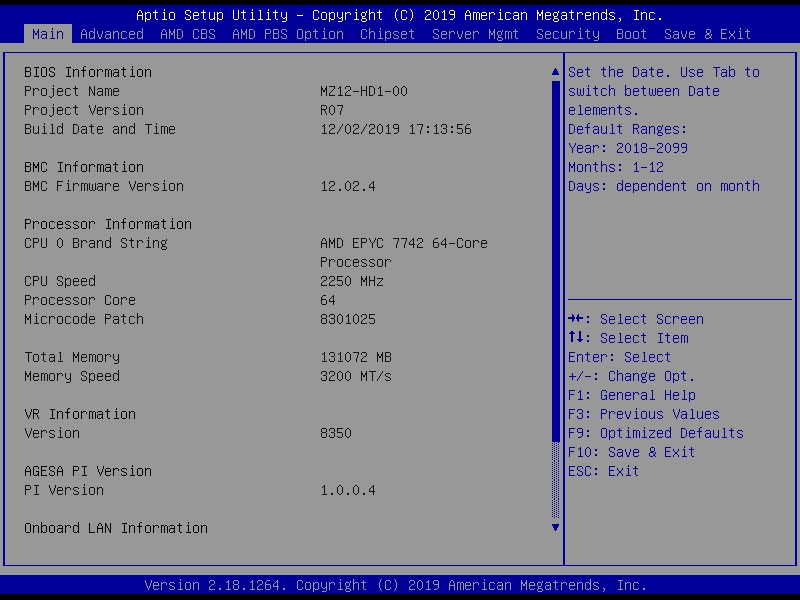Image resolution: width=800 pixels, height=600 pixels.
Task: Click the Total Memory label
Action: coord(72,357)
